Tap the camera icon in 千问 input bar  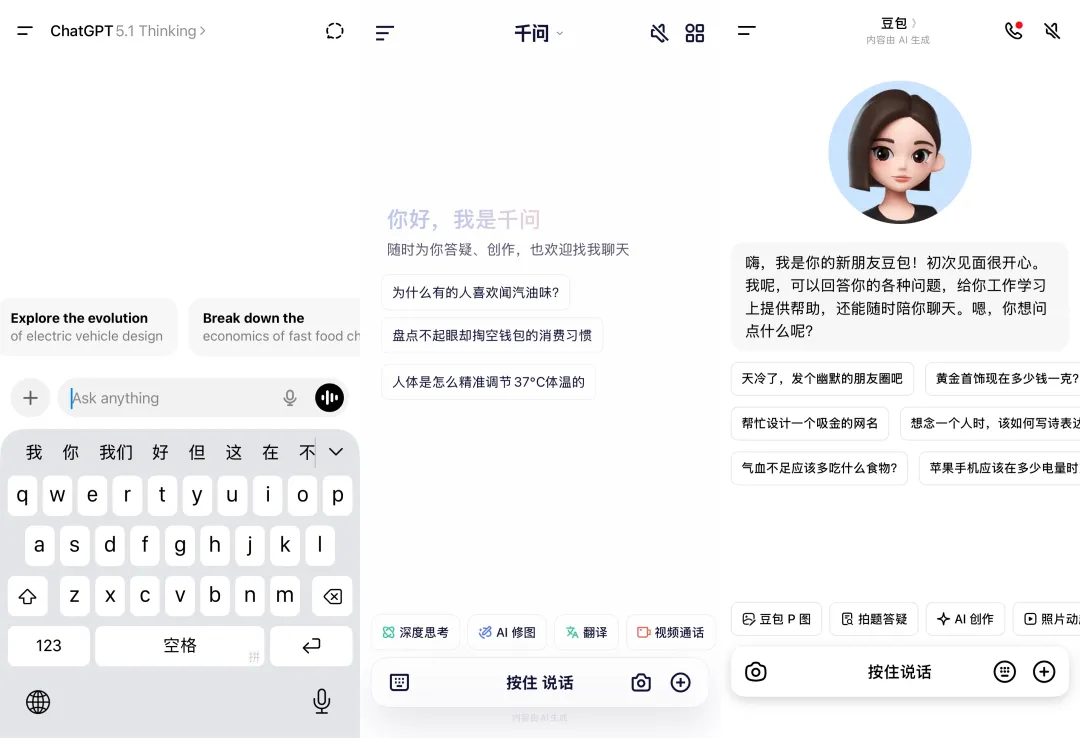point(641,682)
